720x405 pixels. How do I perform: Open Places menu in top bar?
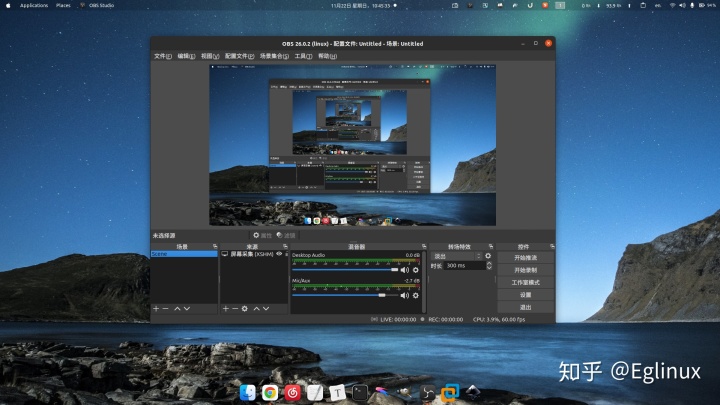(x=63, y=6)
